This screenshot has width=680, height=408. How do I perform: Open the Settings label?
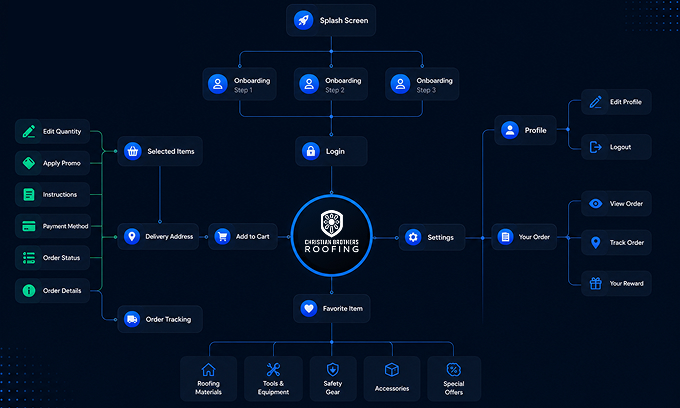[441, 237]
